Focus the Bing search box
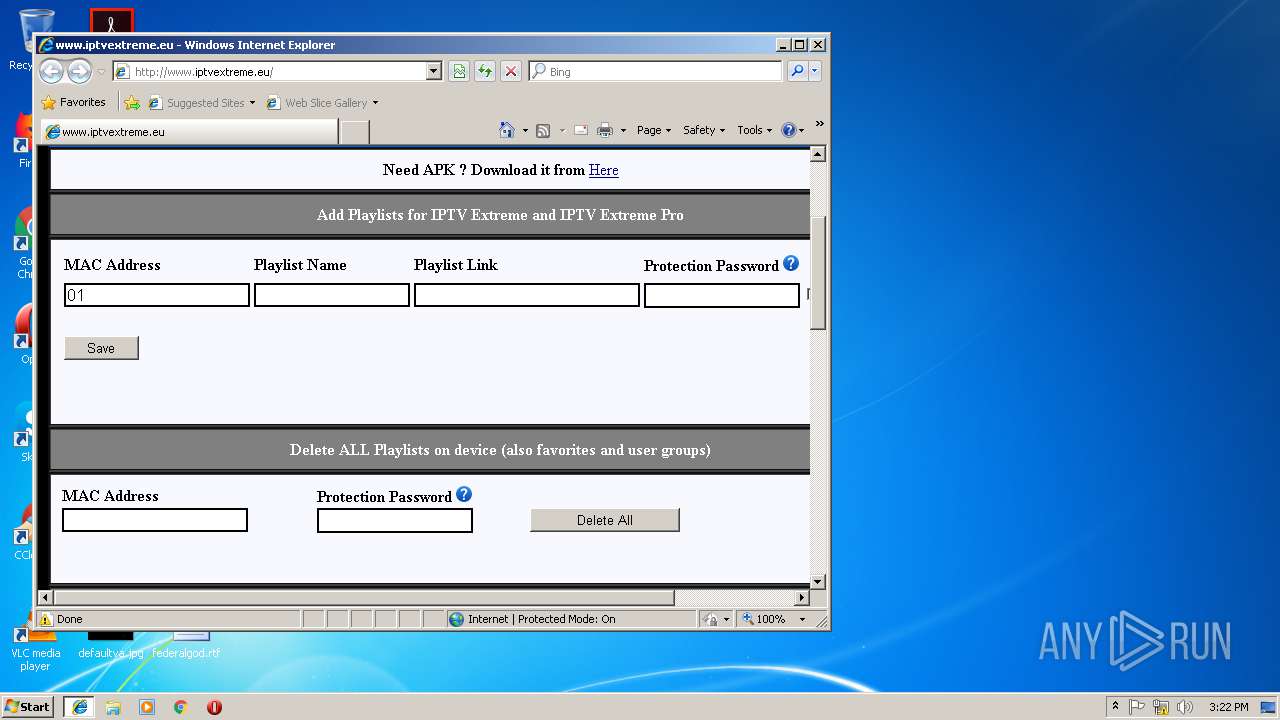The height and width of the screenshot is (720, 1280). (655, 71)
